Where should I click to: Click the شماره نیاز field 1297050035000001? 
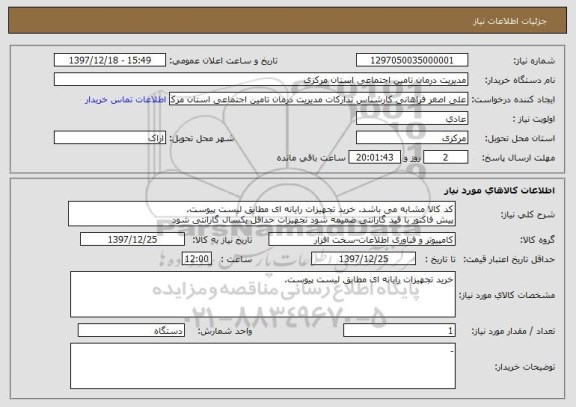point(412,60)
